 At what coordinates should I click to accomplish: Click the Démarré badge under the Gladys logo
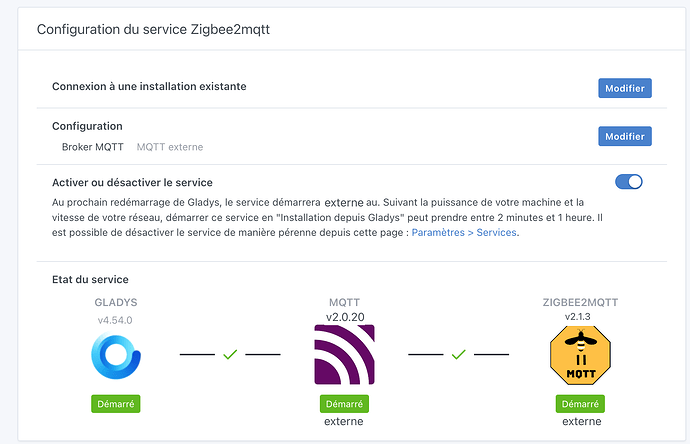[x=115, y=404]
